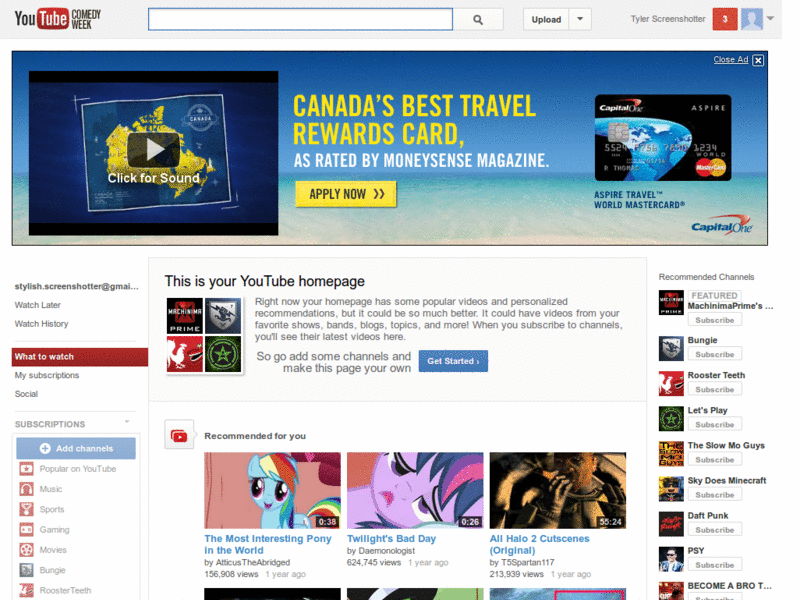800x600 pixels.
Task: Click the T5Spartan117 uploader name
Action: pos(528,562)
